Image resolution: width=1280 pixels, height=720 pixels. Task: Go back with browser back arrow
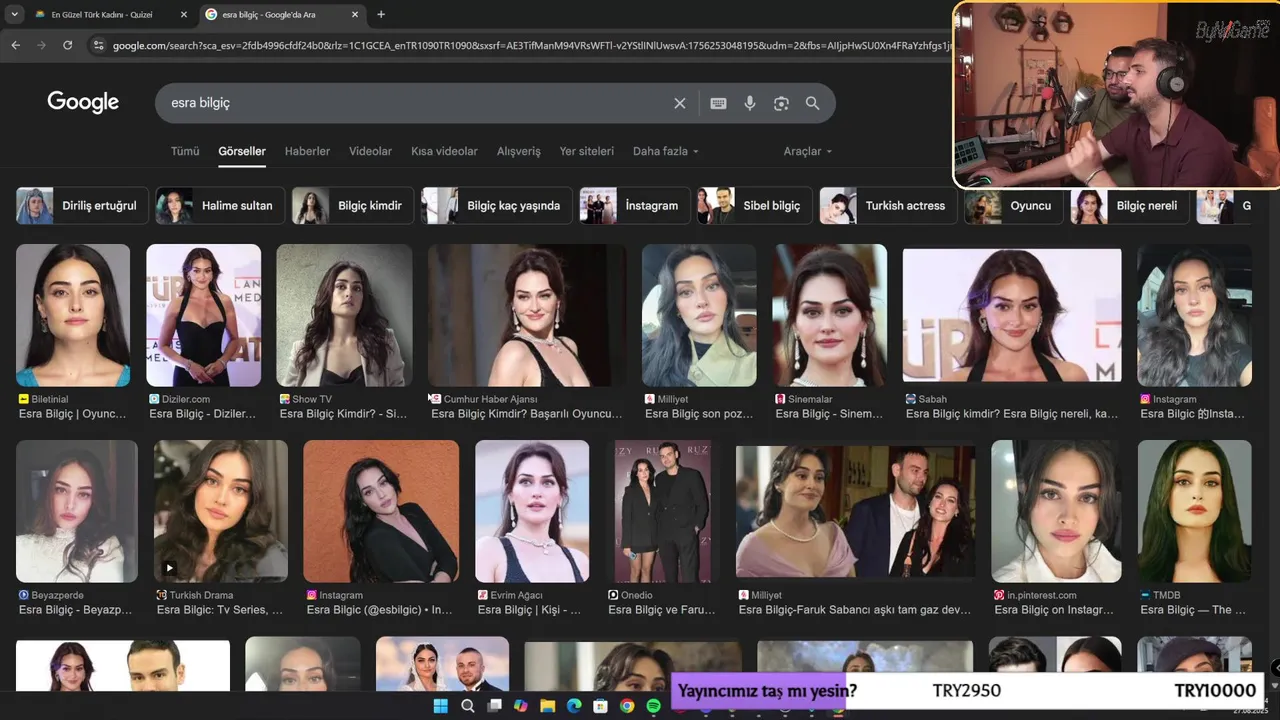click(x=15, y=45)
